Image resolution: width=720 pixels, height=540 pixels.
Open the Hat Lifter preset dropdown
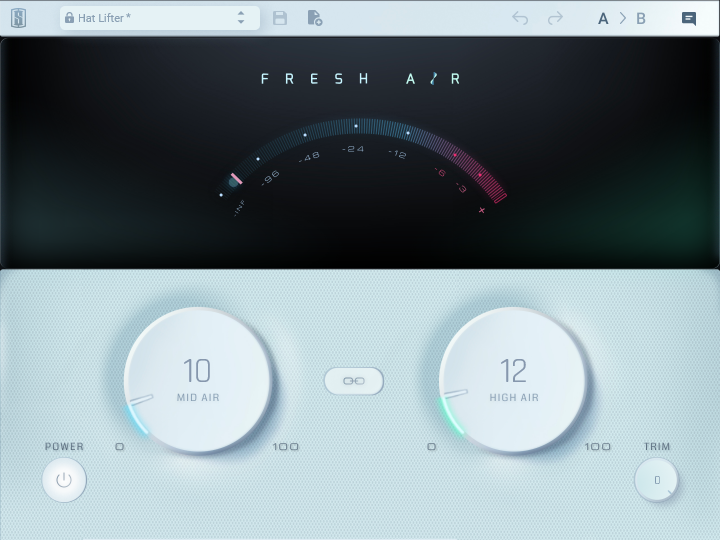tap(159, 18)
